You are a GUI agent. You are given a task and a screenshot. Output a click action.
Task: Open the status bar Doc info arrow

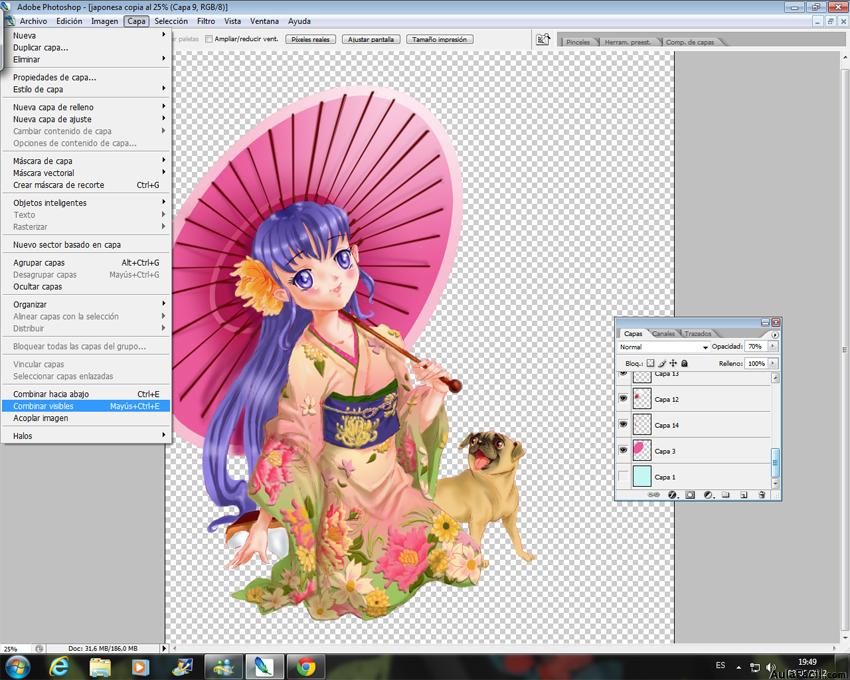point(164,649)
